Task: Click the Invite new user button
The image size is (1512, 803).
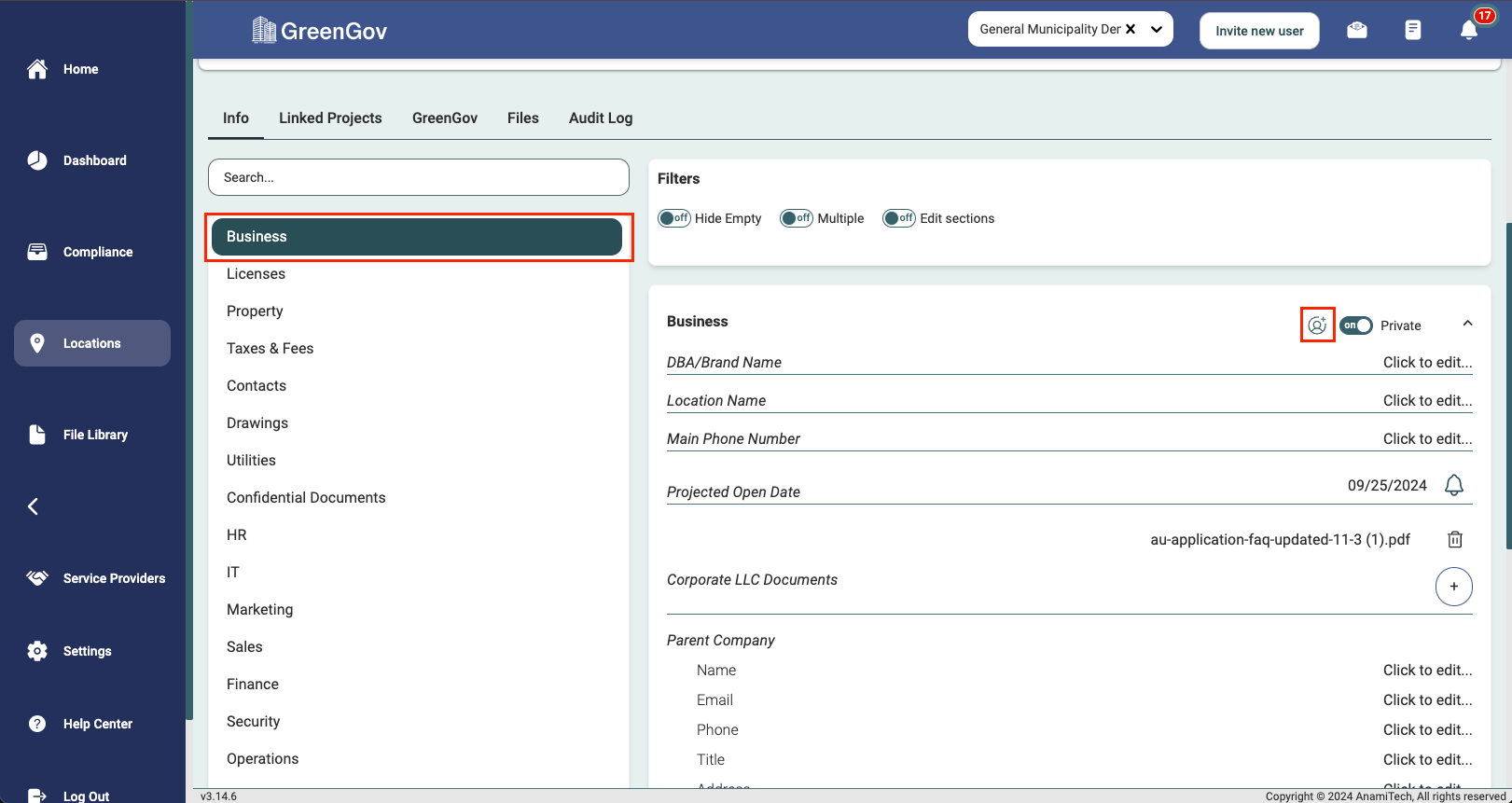Action: [x=1259, y=31]
